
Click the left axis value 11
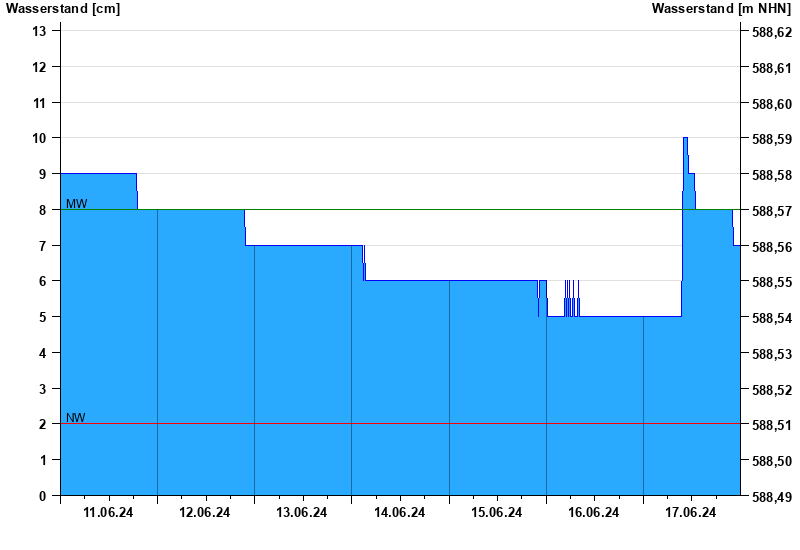click(x=39, y=103)
